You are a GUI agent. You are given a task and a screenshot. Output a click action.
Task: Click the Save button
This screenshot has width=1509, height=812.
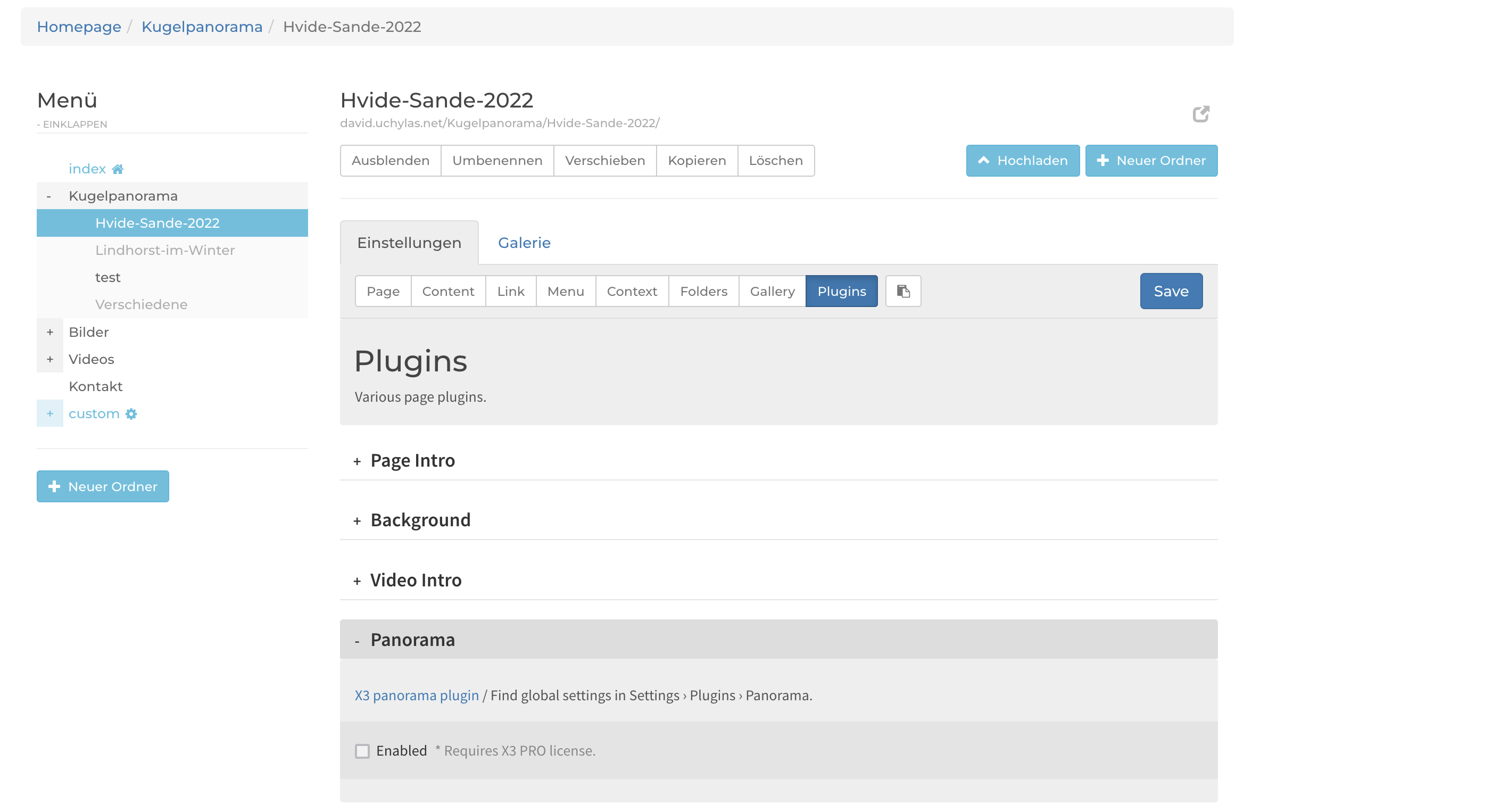coord(1171,291)
